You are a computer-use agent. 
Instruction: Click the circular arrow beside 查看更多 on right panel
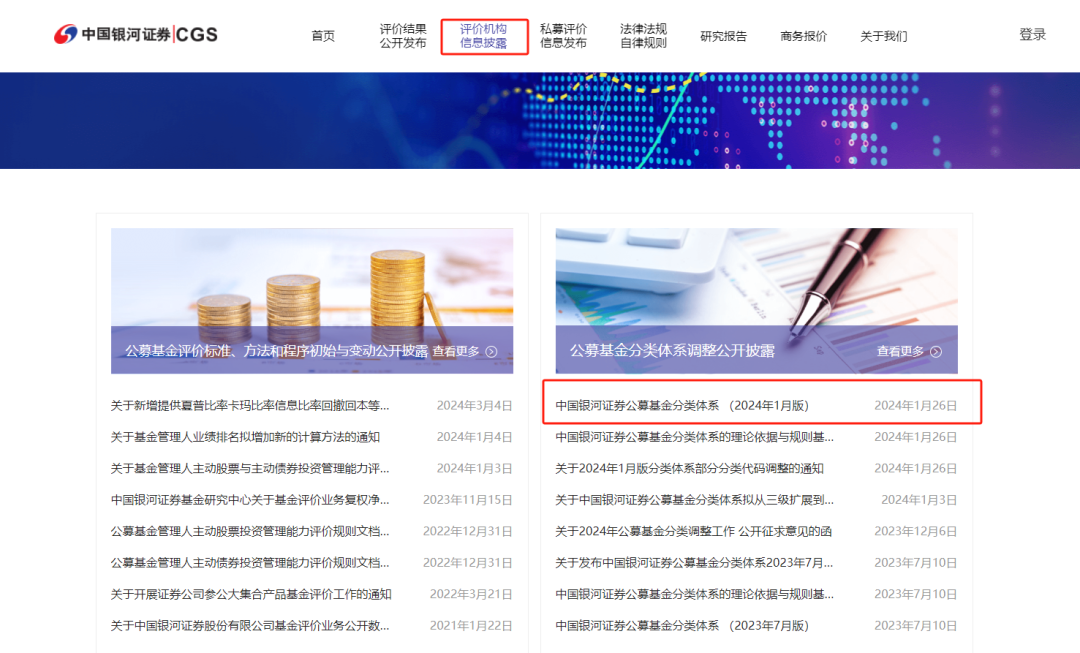(936, 352)
